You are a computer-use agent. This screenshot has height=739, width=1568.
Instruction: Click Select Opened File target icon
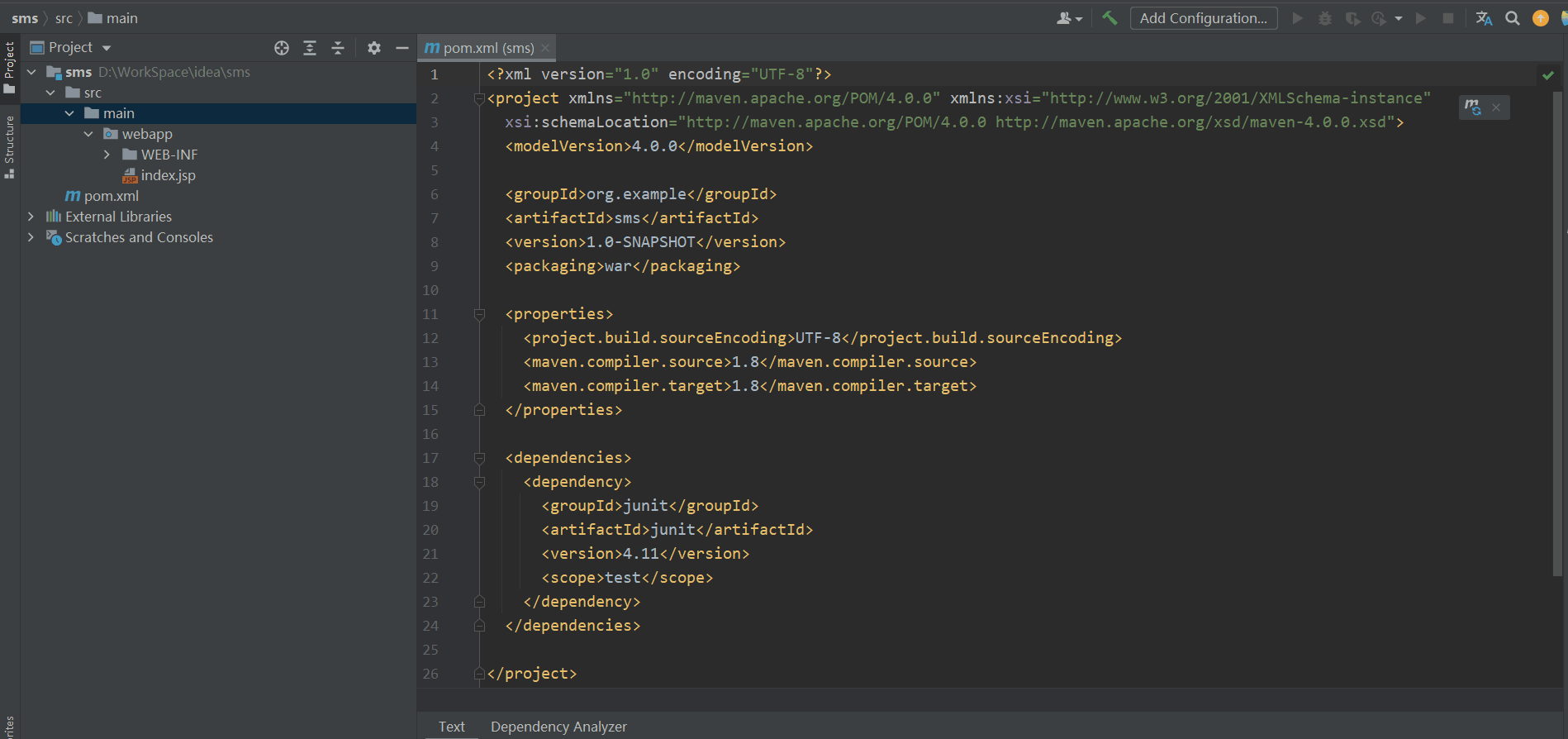point(282,48)
